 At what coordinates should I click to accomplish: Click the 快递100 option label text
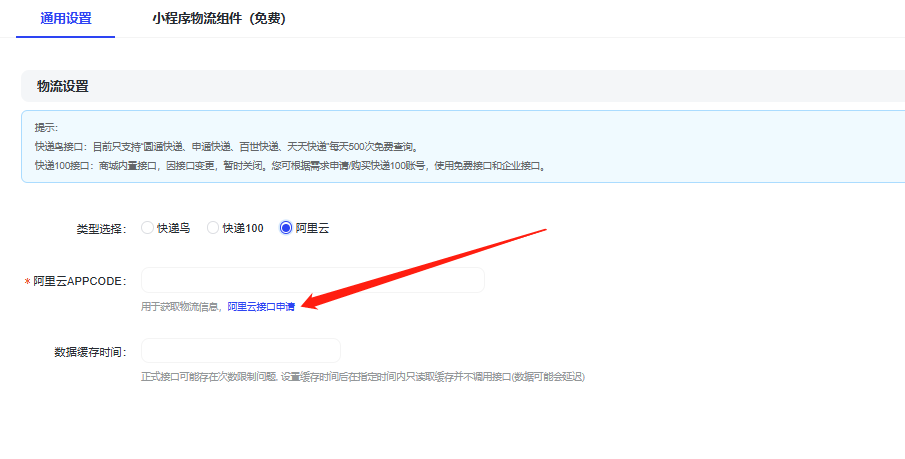pyautogui.click(x=243, y=228)
